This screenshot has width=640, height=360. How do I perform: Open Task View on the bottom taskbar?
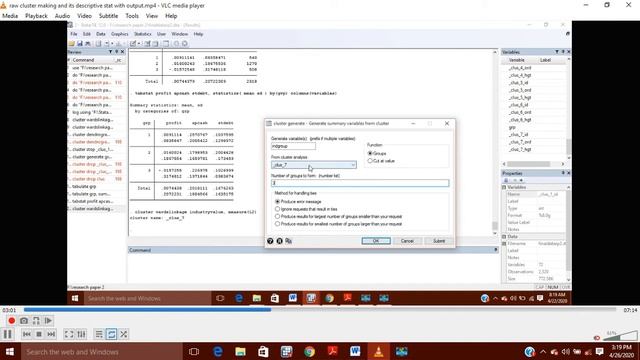(194, 351)
